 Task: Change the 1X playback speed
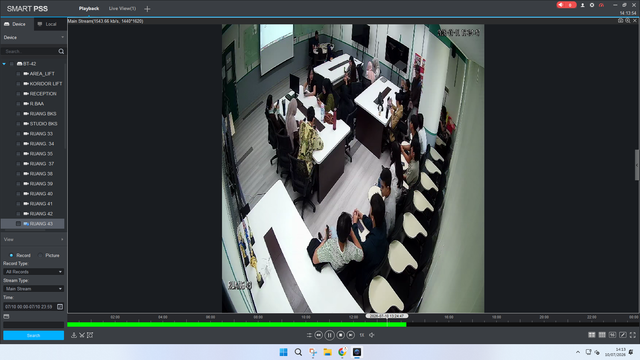coord(362,335)
